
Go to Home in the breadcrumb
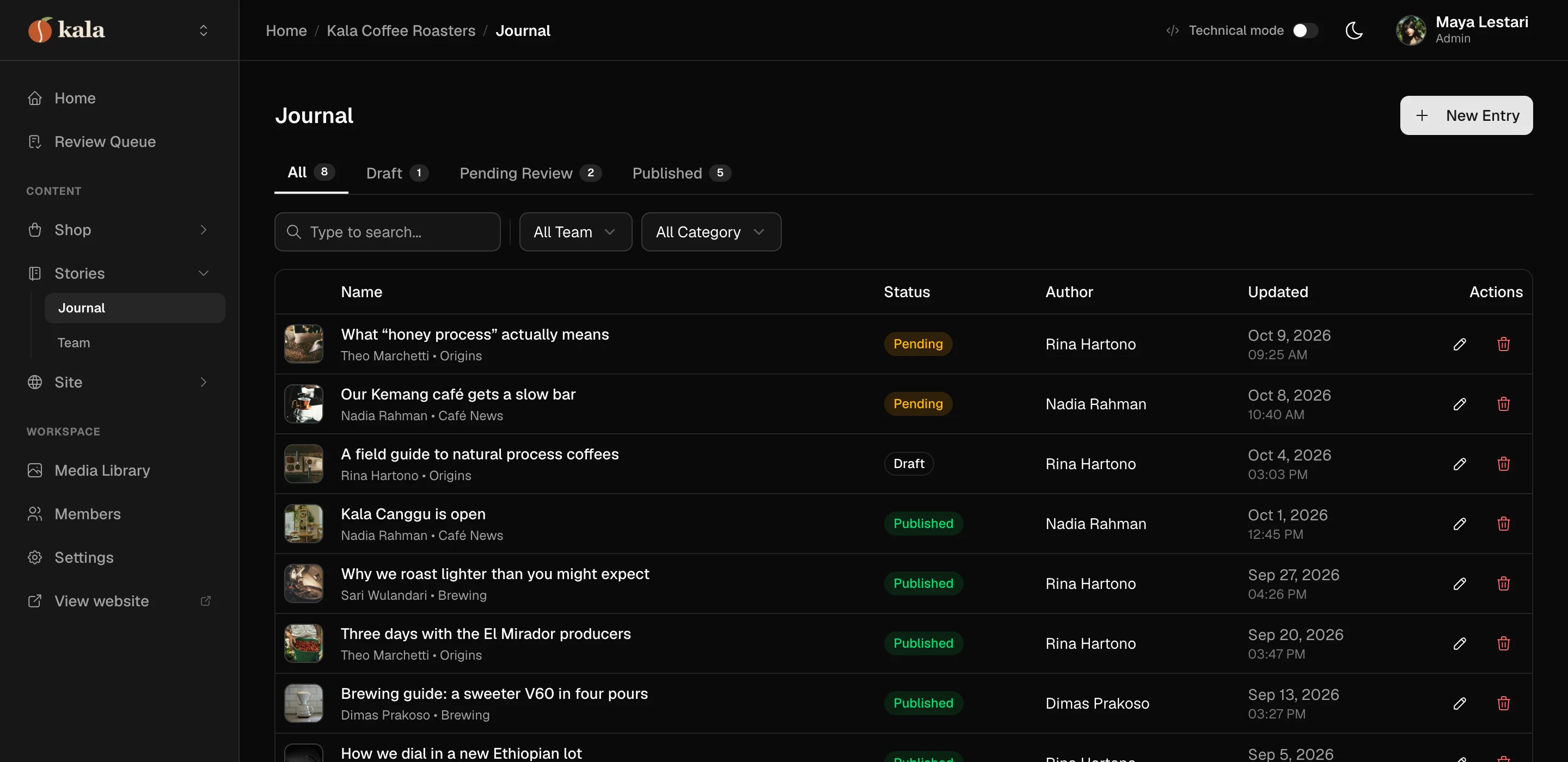click(286, 30)
